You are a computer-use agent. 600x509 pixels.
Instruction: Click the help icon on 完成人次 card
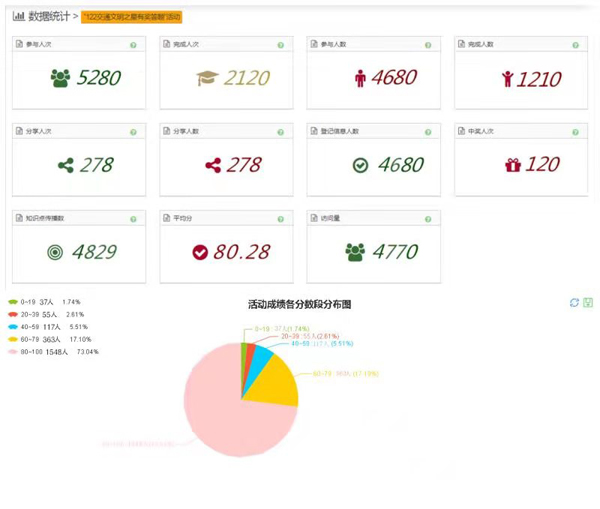click(x=281, y=46)
